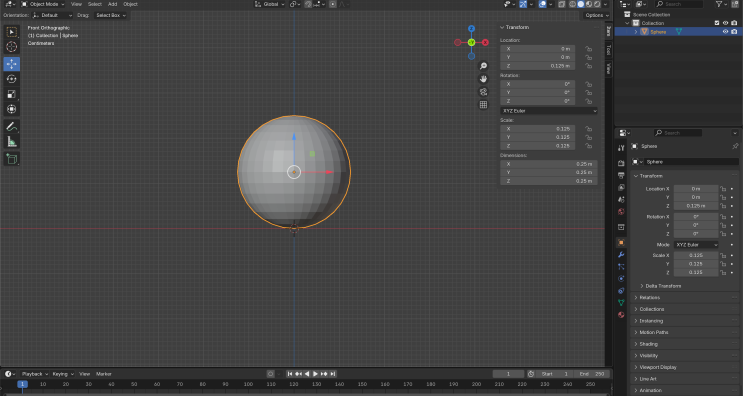Open the Add menu
The height and width of the screenshot is (396, 743).
tap(112, 4)
